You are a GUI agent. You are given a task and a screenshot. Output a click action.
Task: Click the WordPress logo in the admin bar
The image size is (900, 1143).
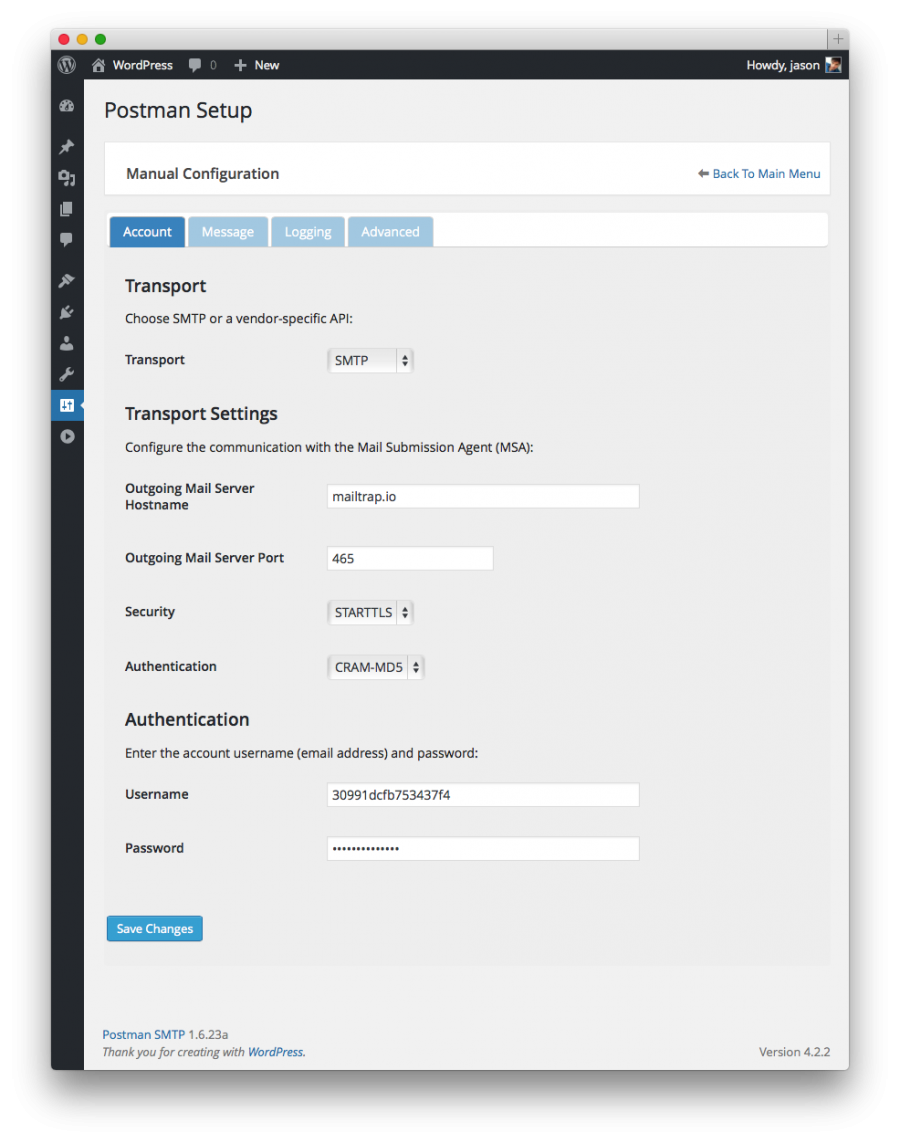click(66, 65)
